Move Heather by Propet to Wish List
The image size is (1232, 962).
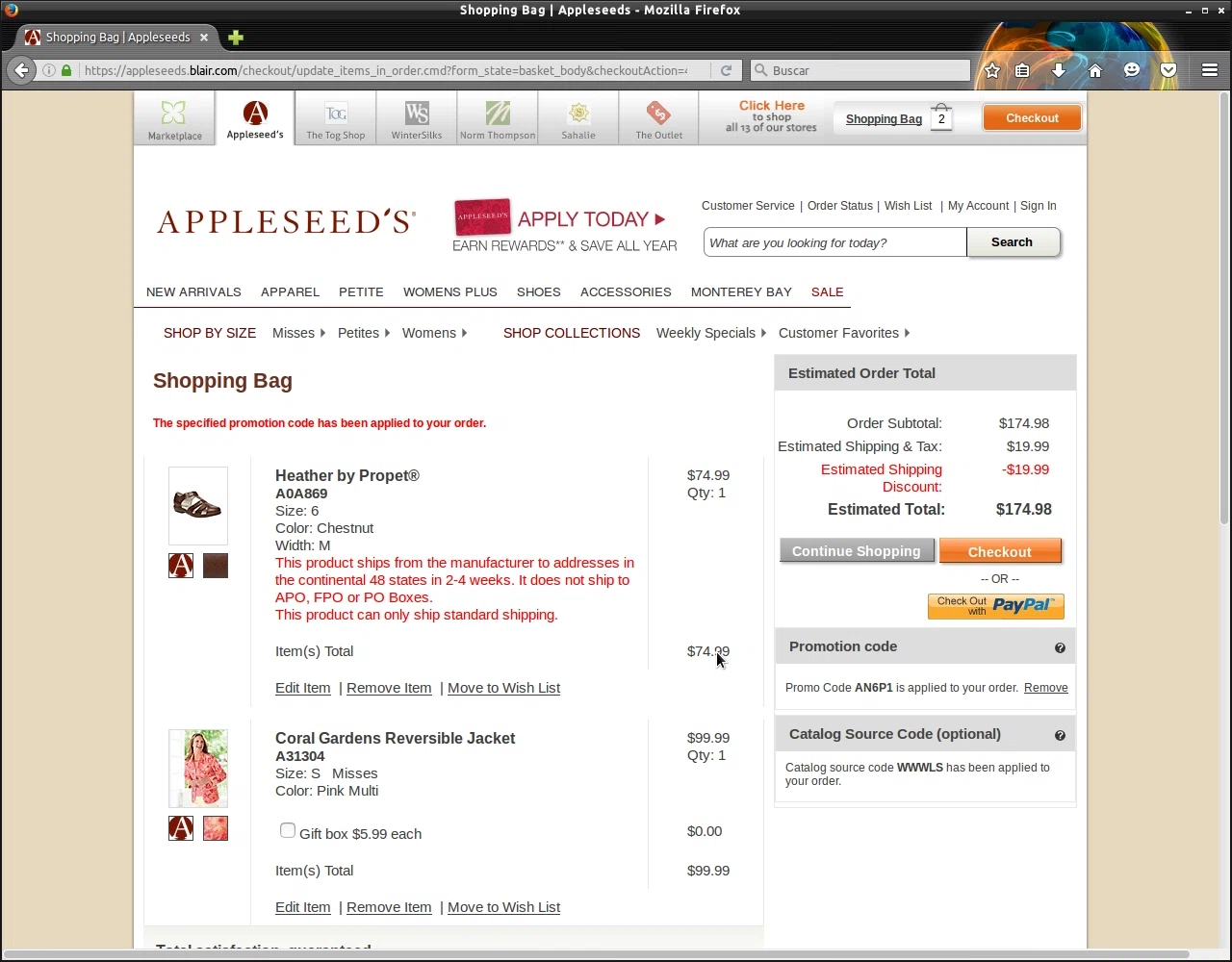(x=503, y=688)
